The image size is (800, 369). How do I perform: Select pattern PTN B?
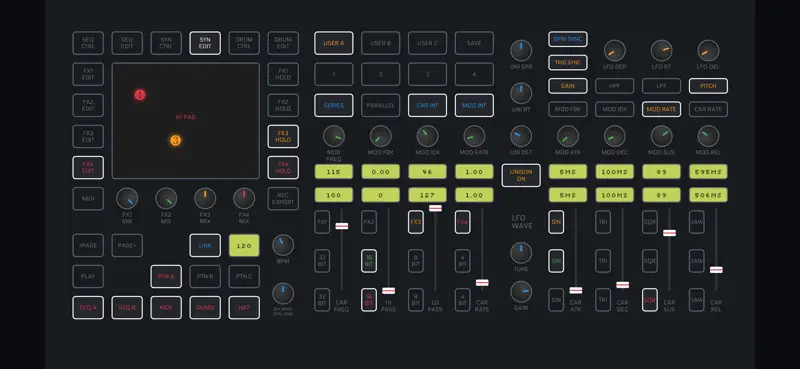click(x=205, y=277)
